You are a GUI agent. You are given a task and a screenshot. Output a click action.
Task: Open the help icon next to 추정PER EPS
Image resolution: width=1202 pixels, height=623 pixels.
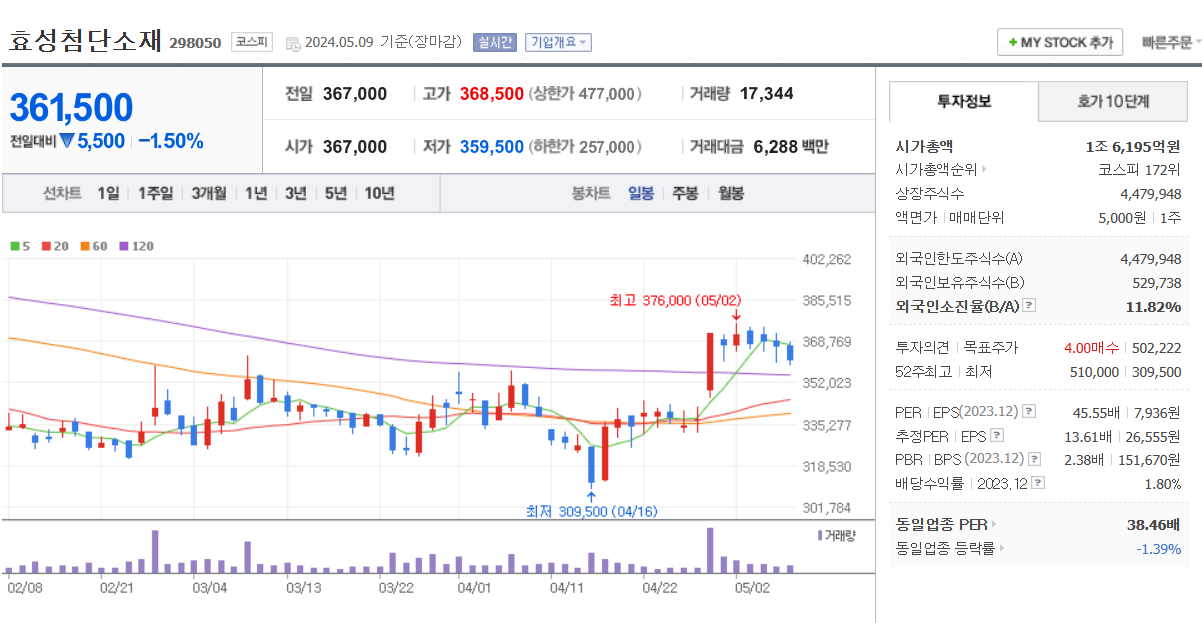(996, 436)
